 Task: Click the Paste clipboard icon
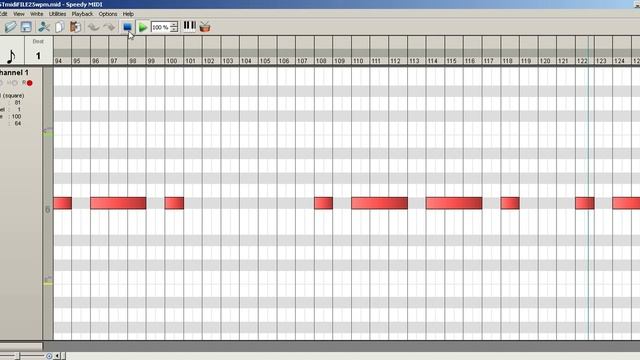click(75, 27)
